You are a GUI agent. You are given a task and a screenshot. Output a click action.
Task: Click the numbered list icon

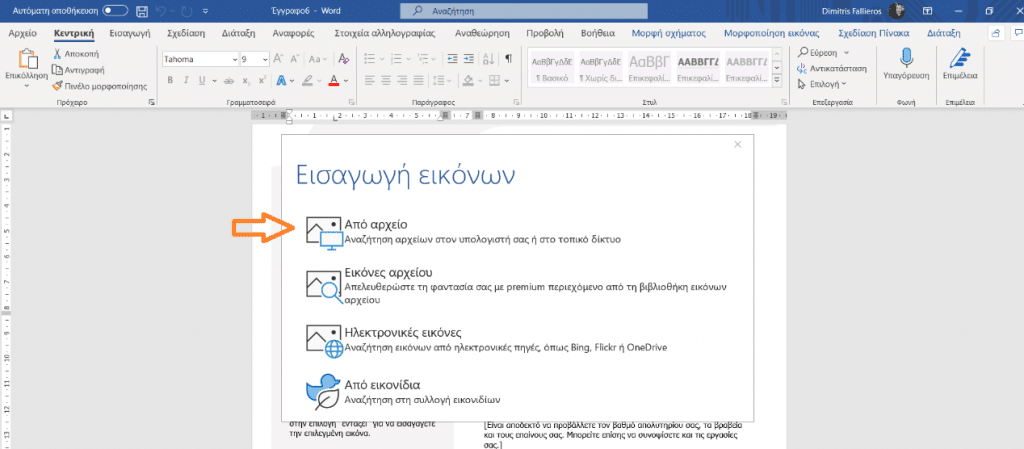394,59
